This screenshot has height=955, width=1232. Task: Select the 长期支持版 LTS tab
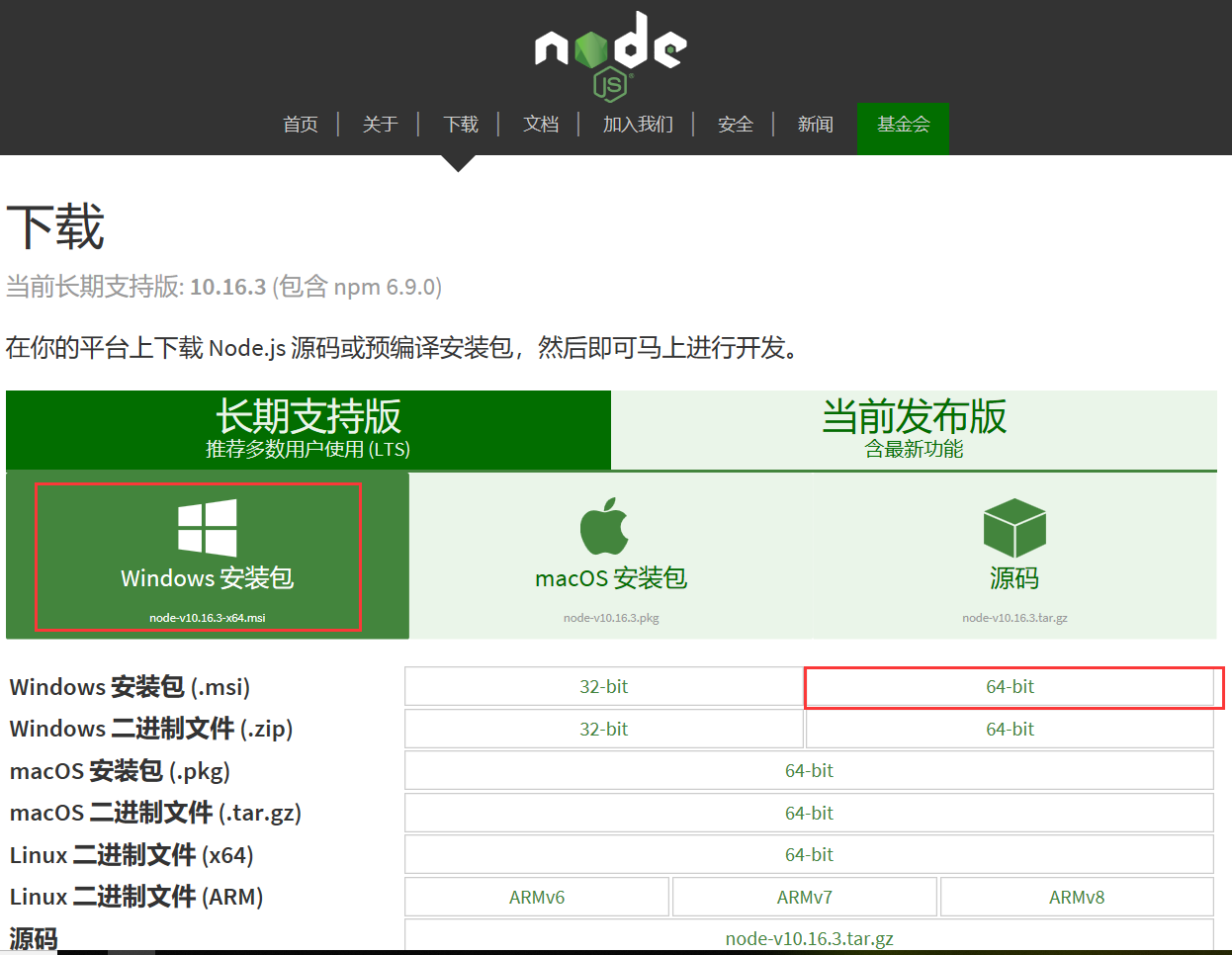point(308,429)
